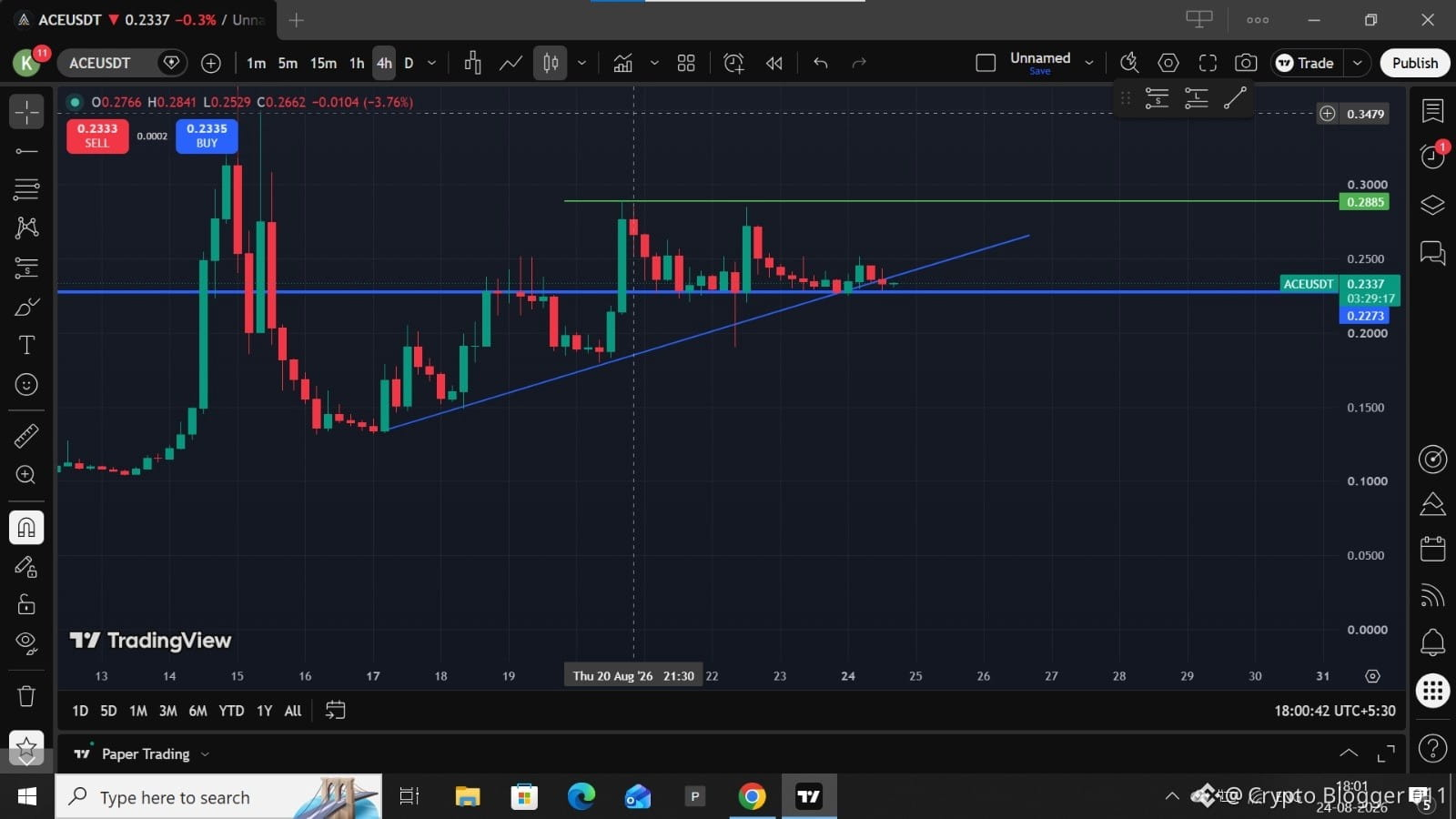Viewport: 1456px width, 819px height.
Task: Switch to the 5m timeframe
Action: 288,63
